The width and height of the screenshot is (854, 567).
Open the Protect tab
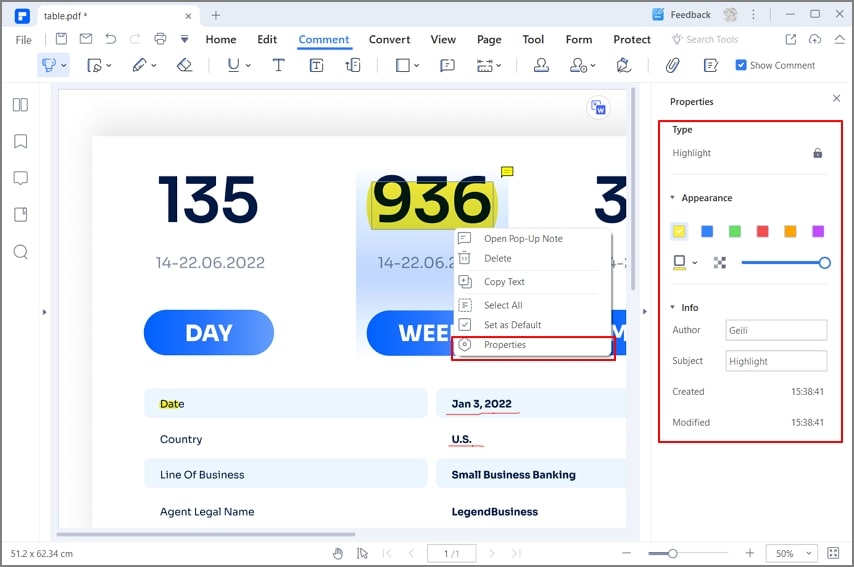(x=632, y=39)
